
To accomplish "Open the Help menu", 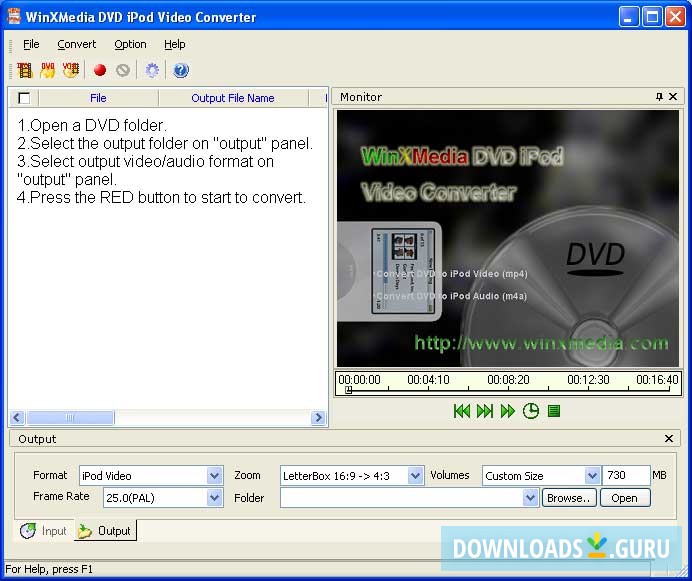I will pyautogui.click(x=175, y=44).
